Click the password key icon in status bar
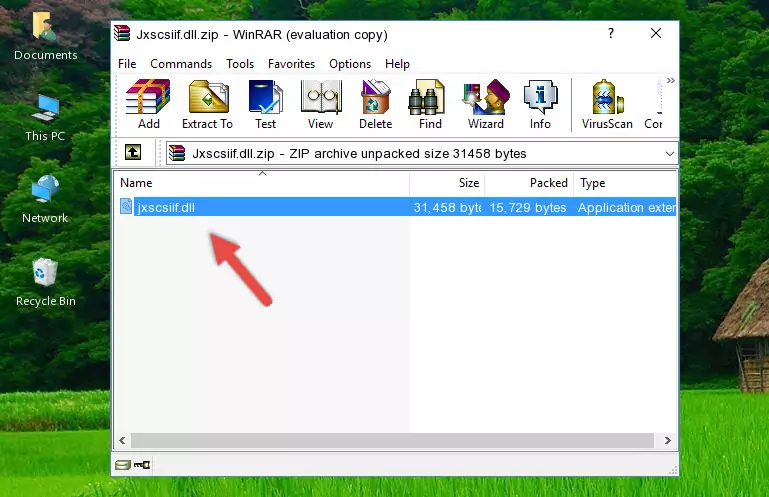Image resolution: width=769 pixels, height=497 pixels. tap(142, 464)
